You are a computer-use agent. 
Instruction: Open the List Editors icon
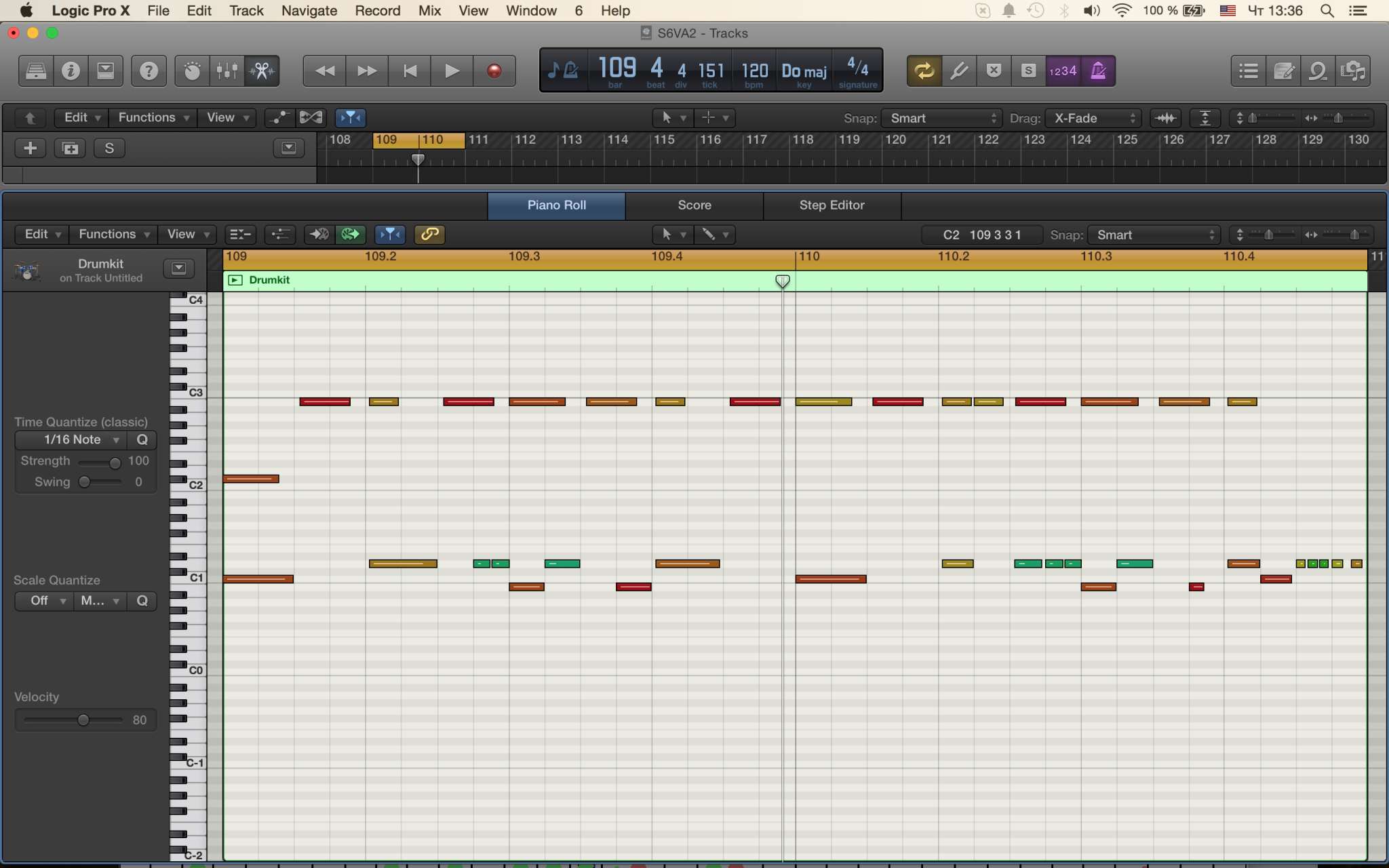1249,71
